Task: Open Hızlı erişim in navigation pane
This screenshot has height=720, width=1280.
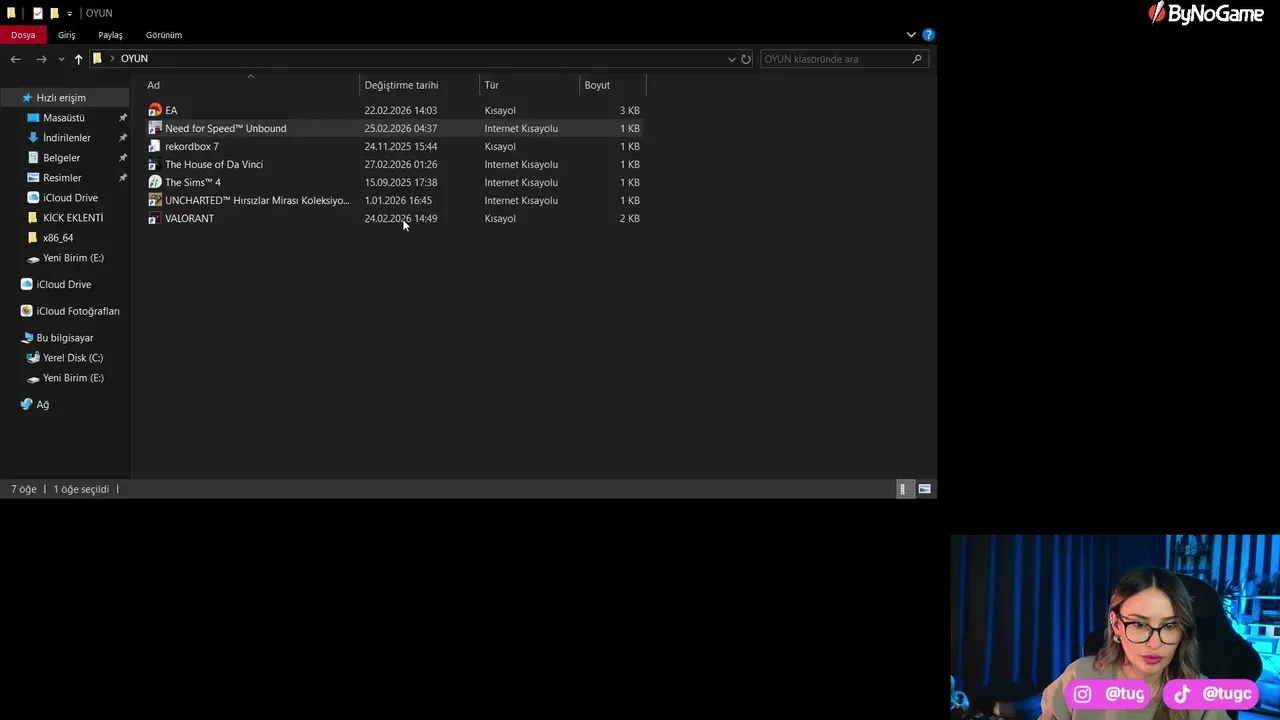Action: pyautogui.click(x=61, y=98)
